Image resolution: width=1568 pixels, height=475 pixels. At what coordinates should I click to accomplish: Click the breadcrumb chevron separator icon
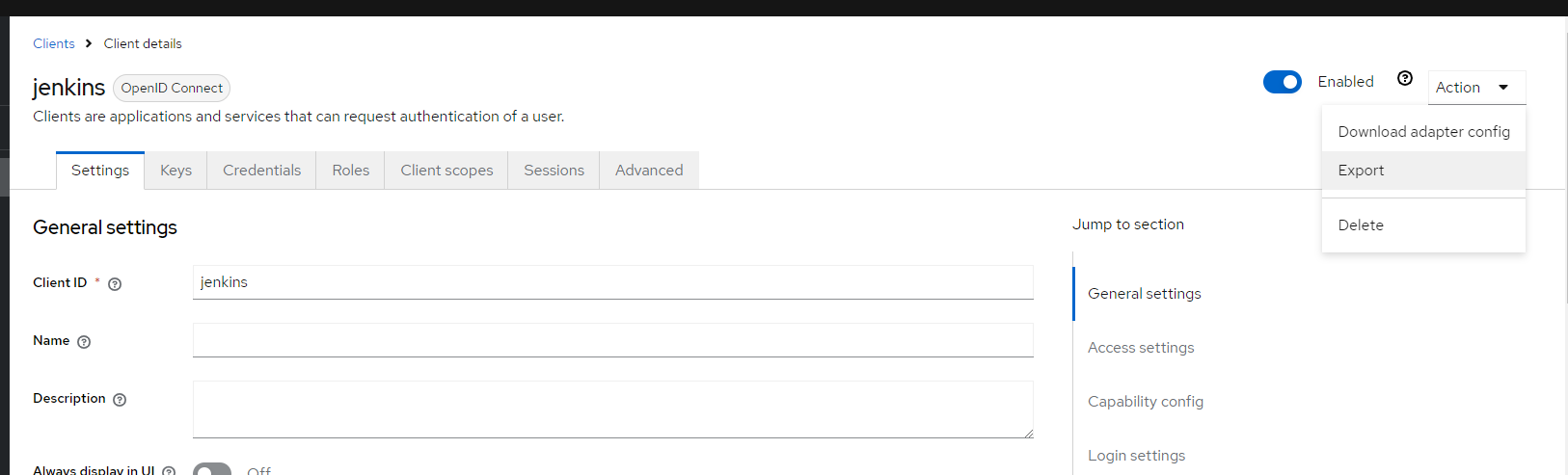click(89, 43)
